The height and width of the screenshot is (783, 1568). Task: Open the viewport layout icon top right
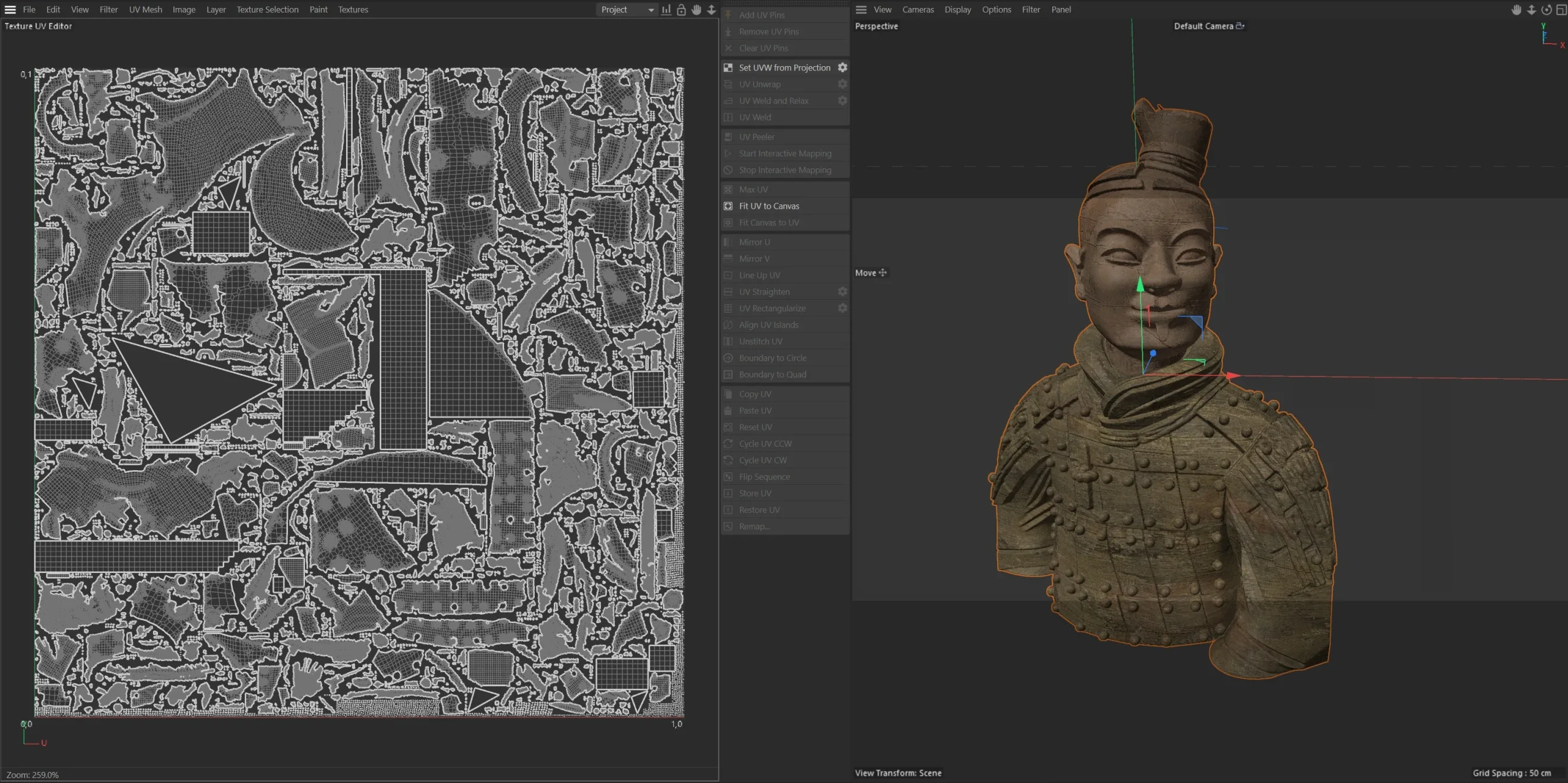click(1561, 10)
